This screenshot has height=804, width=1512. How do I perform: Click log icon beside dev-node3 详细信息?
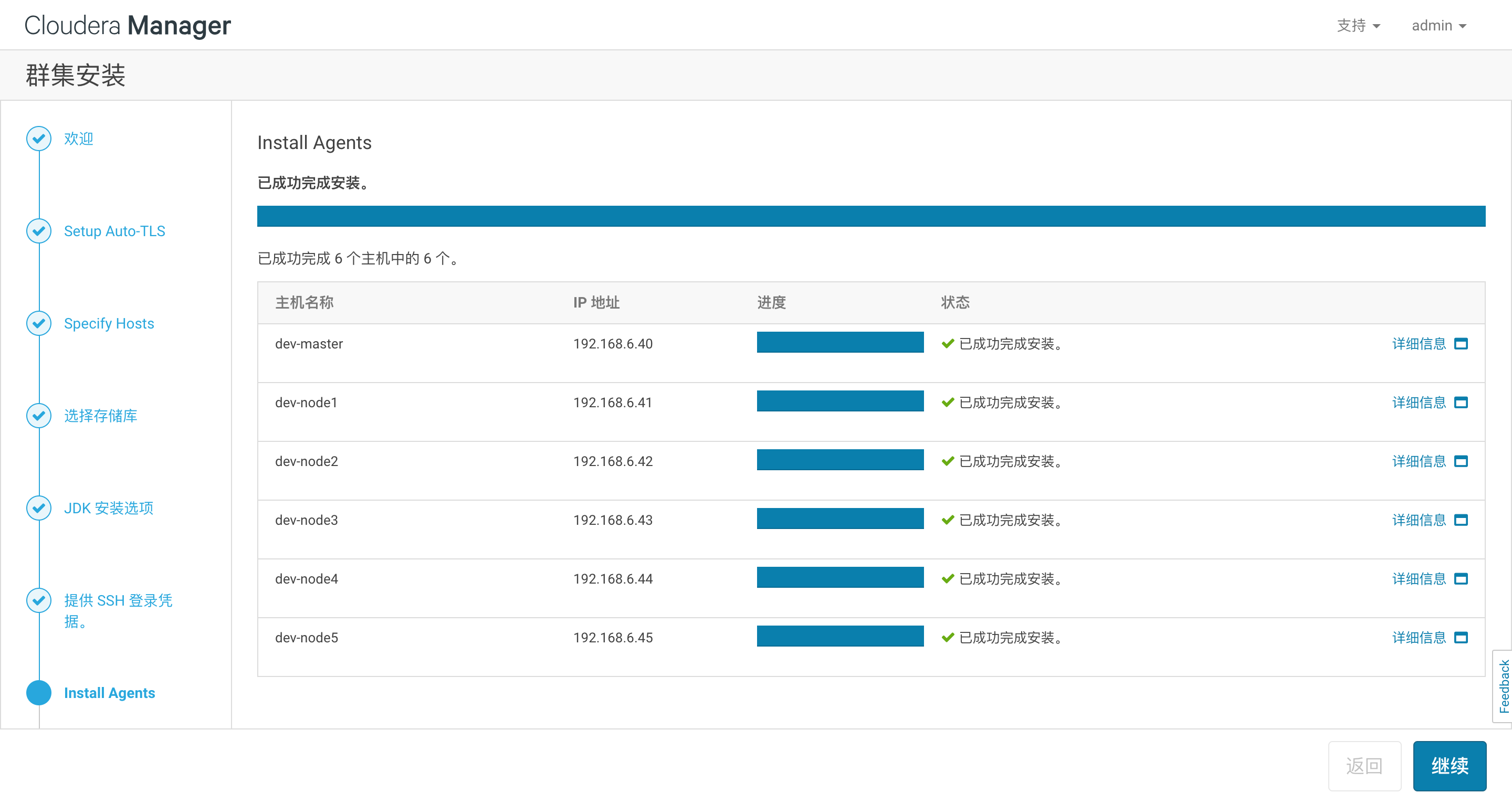pyautogui.click(x=1462, y=520)
